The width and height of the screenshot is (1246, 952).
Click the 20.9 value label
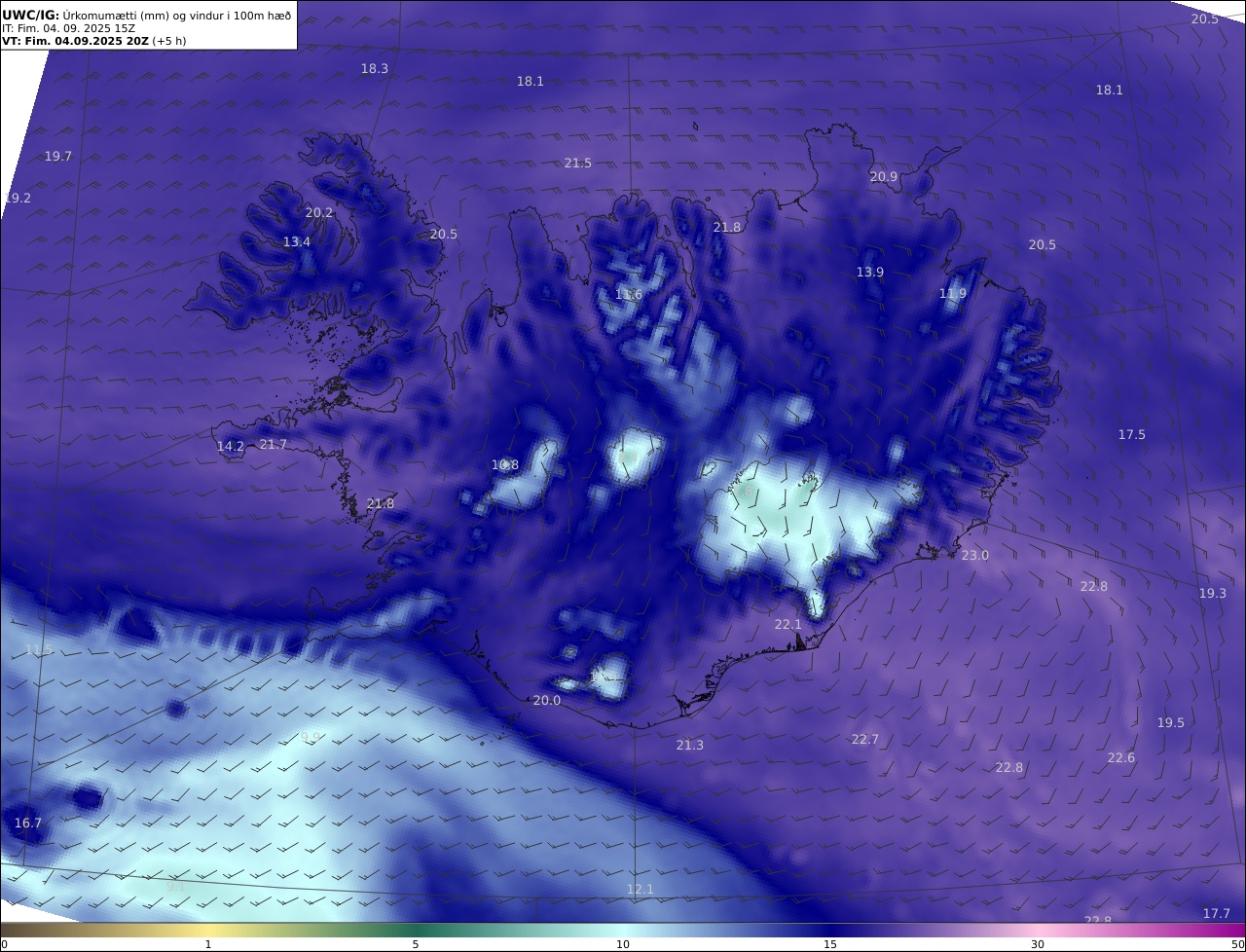coord(884,177)
